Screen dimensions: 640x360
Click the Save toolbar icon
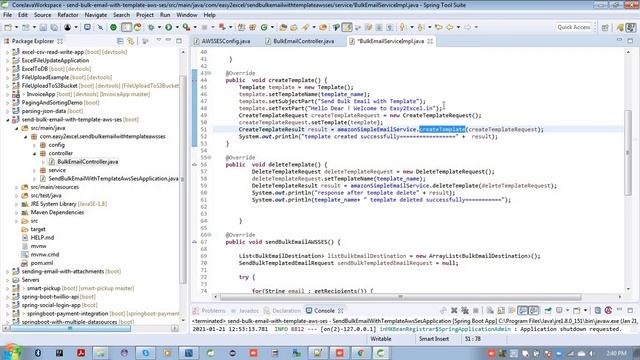pyautogui.click(x=43, y=27)
